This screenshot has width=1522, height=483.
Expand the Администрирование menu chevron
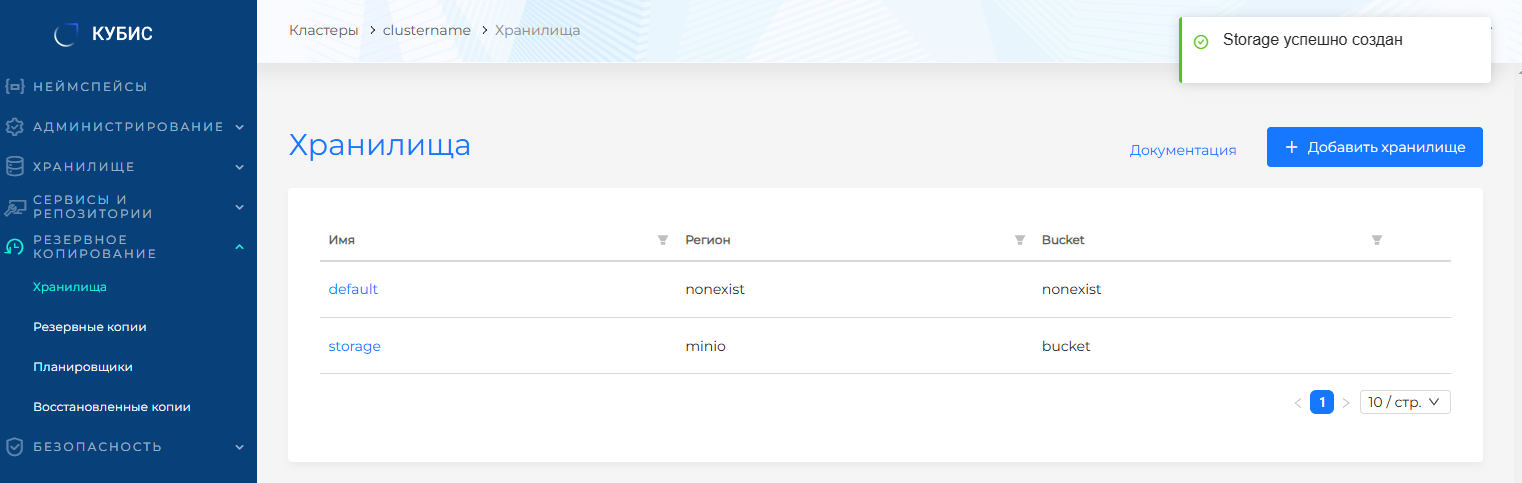coord(240,127)
